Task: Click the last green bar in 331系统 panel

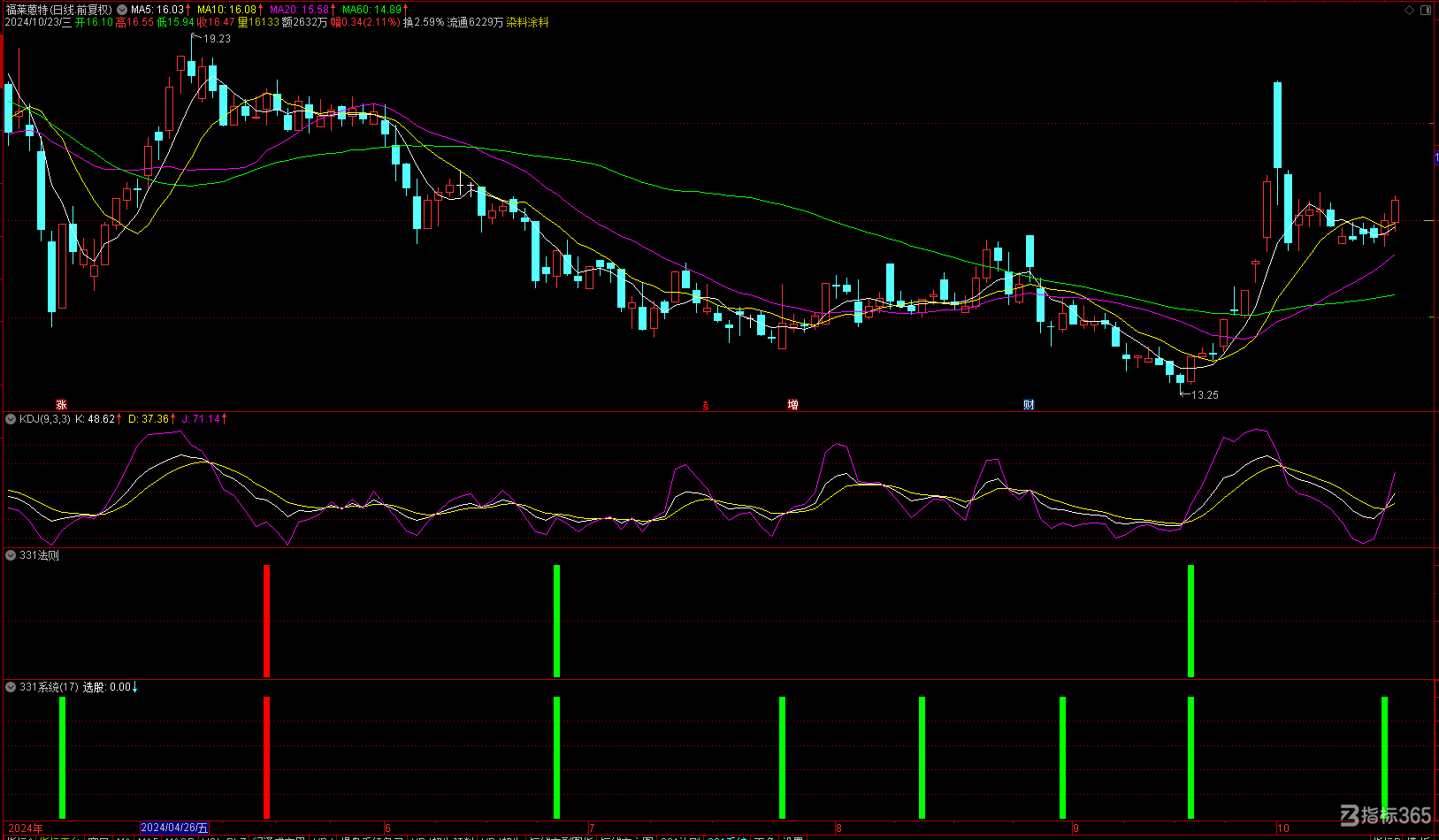Action: click(1384, 757)
